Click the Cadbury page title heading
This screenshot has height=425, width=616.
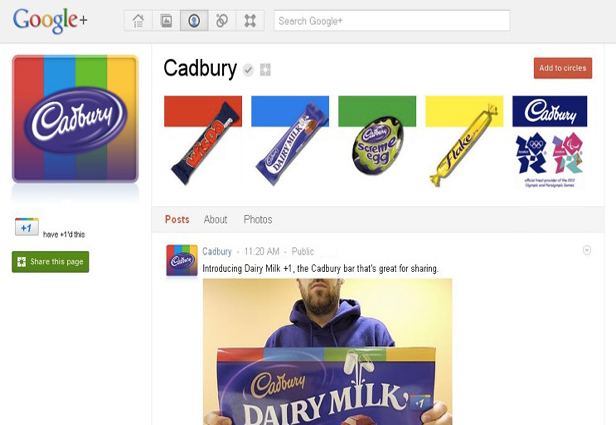pyautogui.click(x=200, y=68)
